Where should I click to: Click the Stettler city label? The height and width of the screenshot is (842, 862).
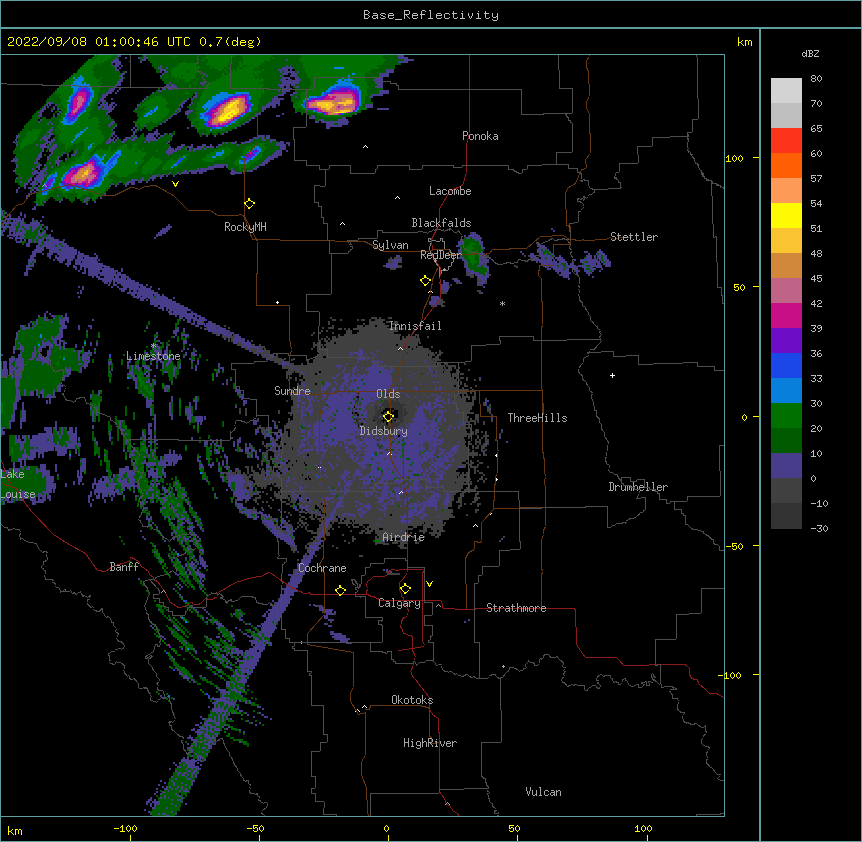pos(634,237)
